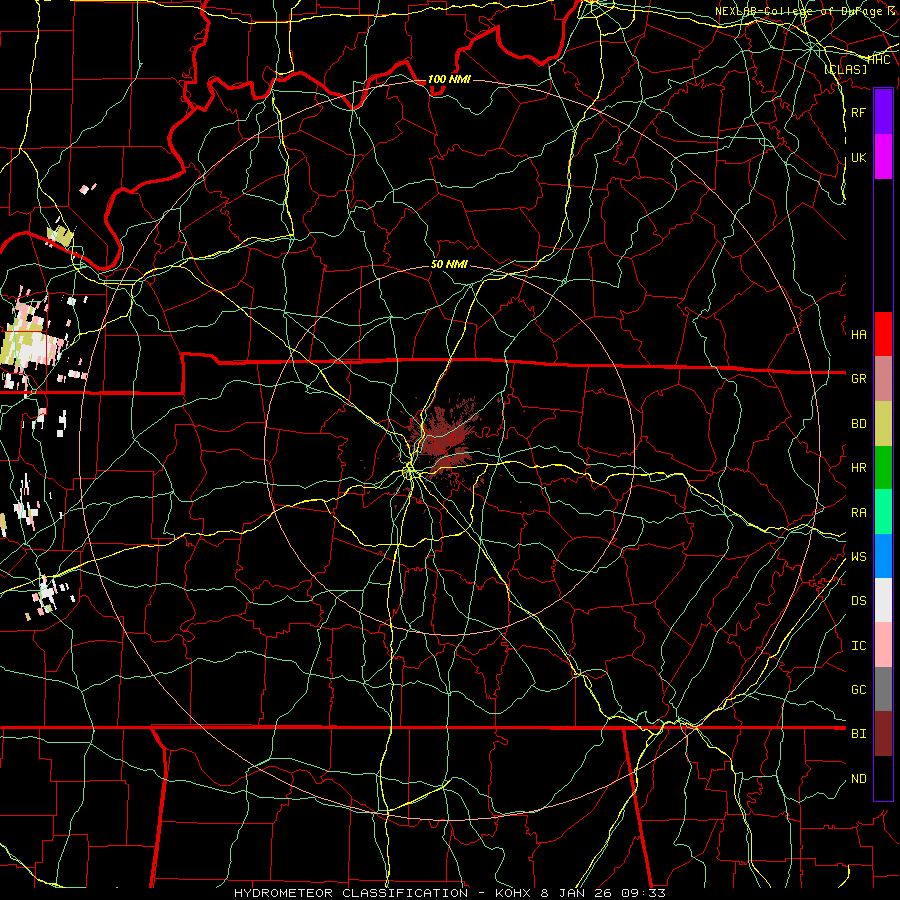Select the BD yellow legend block
The image size is (900, 900).
pyautogui.click(x=883, y=423)
